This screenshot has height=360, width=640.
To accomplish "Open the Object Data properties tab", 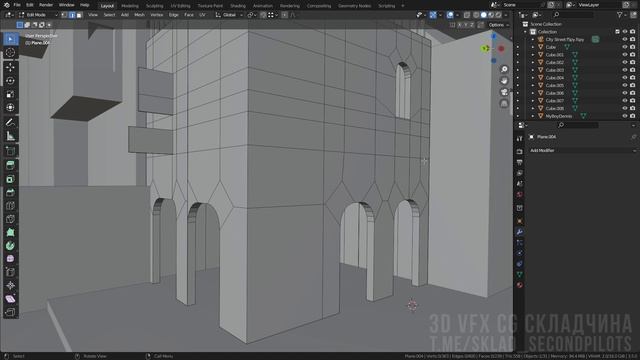I will pyautogui.click(x=520, y=274).
